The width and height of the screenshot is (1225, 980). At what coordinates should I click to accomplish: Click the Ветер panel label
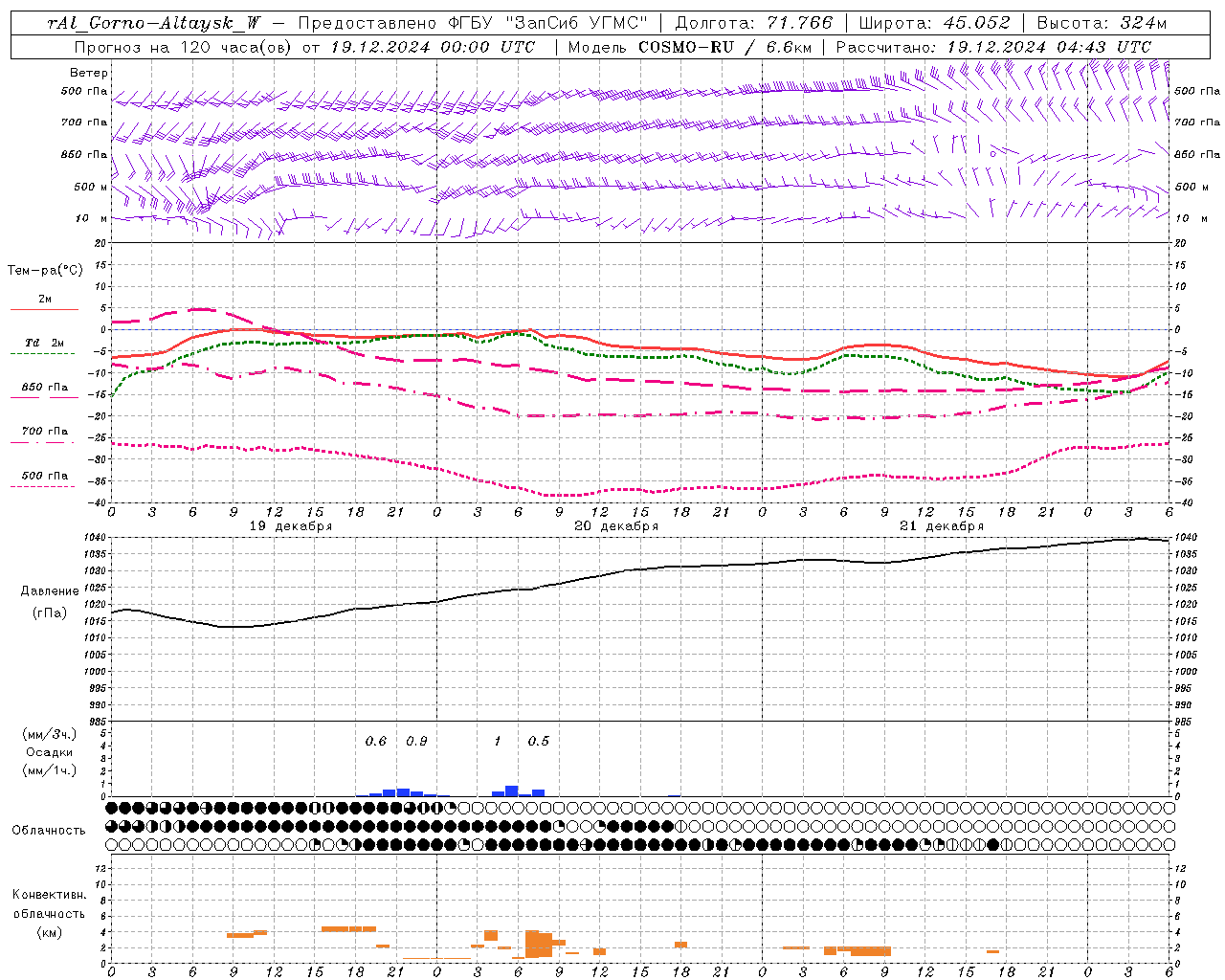[89, 73]
